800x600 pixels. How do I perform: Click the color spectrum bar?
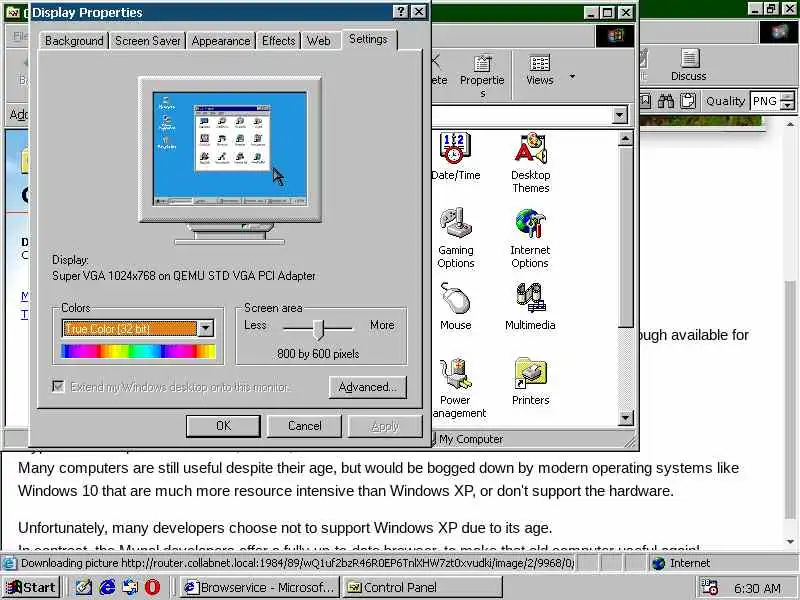pos(138,351)
